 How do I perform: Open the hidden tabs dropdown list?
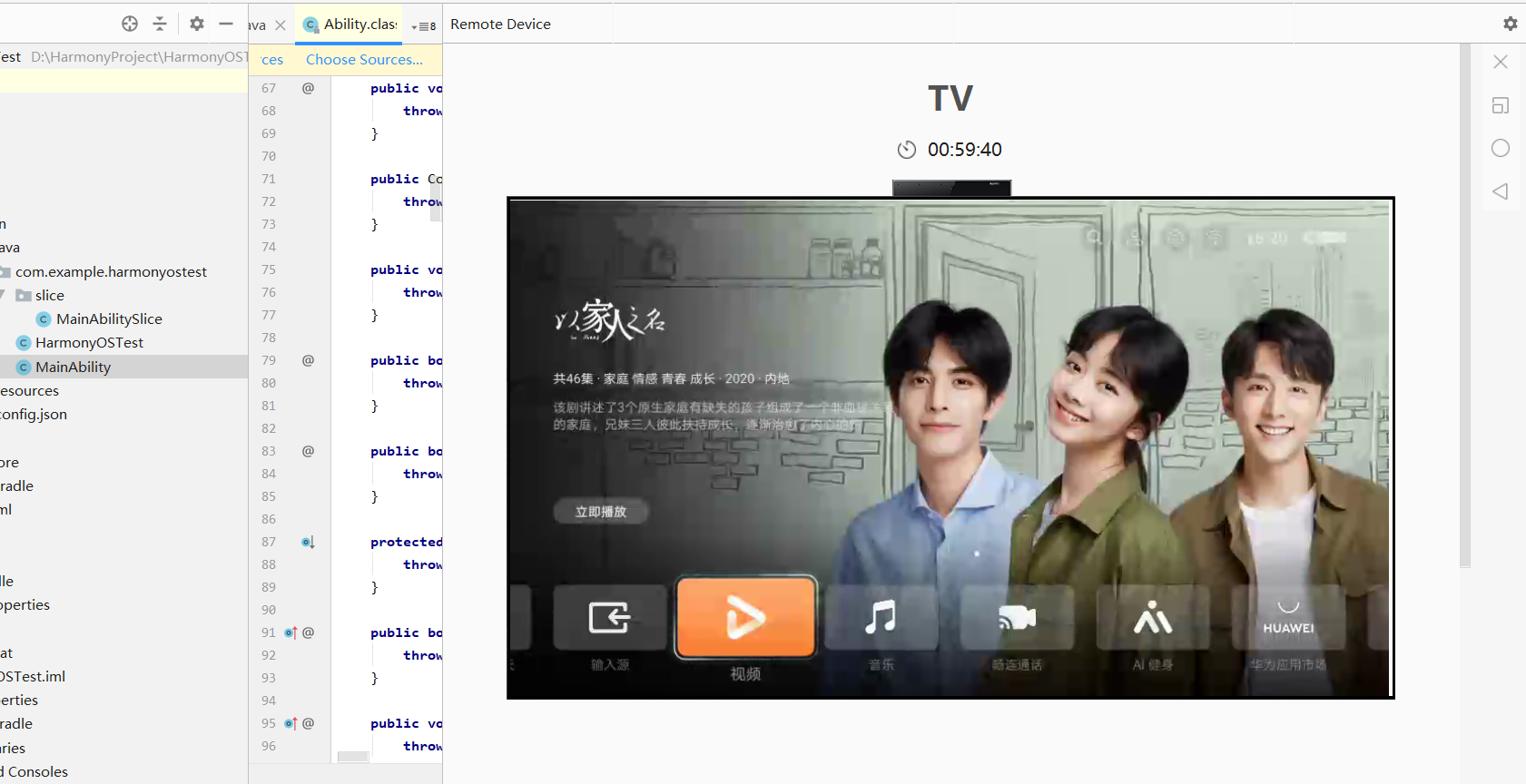click(x=423, y=26)
